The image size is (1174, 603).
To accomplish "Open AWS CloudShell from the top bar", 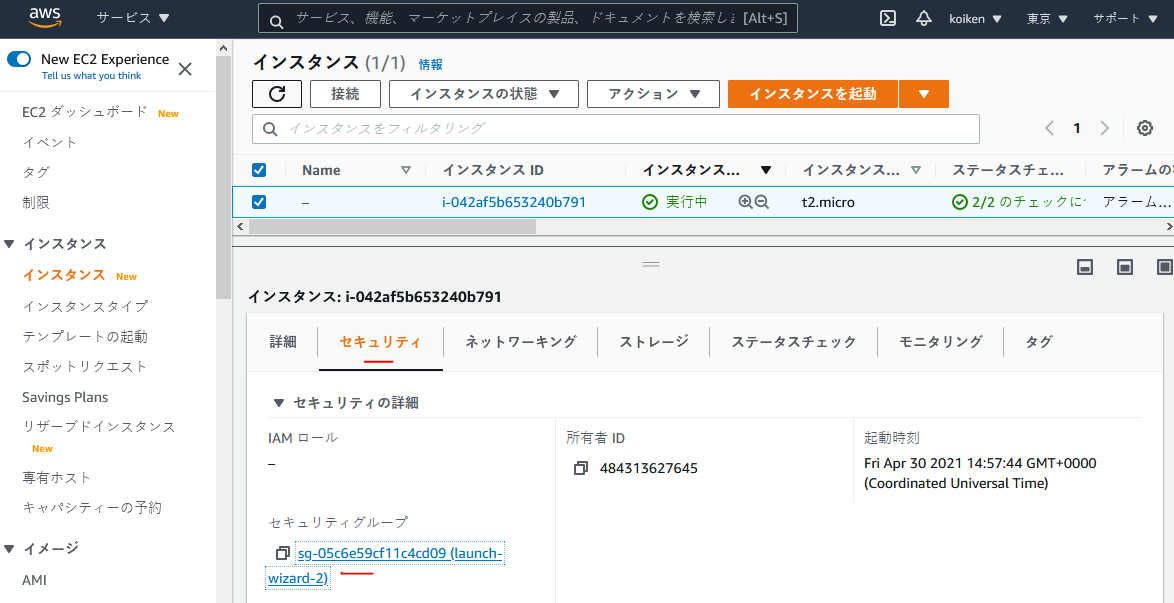I will tap(887, 17).
